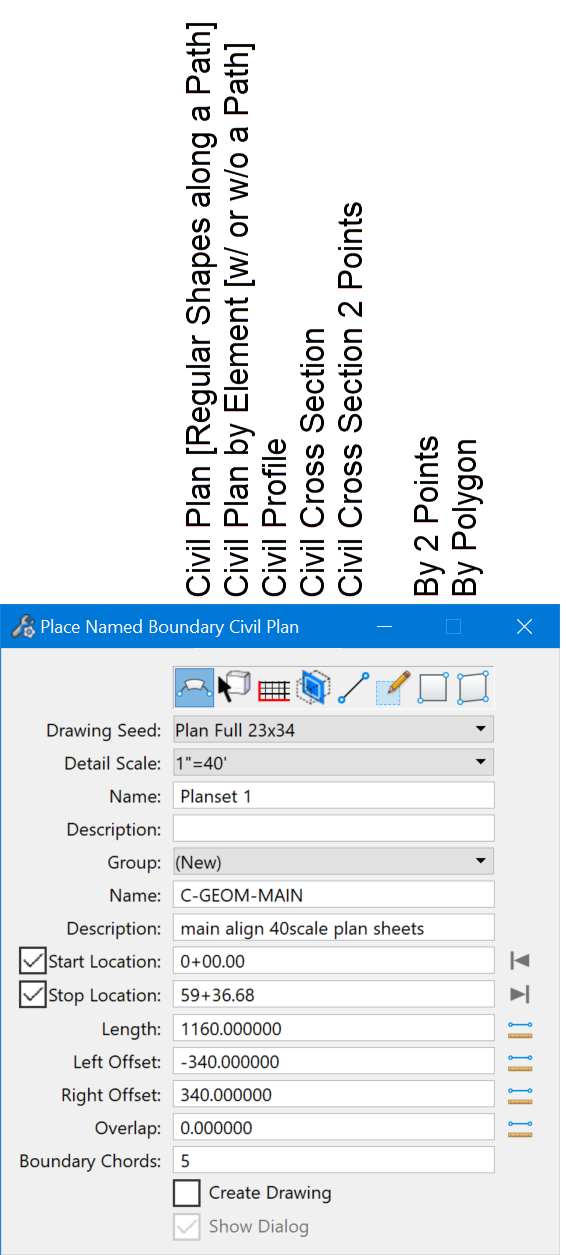
Task: Click the Stop Location lock-to-end icon
Action: click(520, 994)
